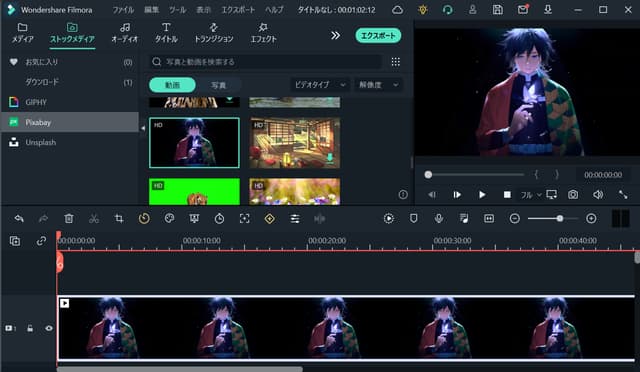Screen dimensions: 640x372
Task: Open preview quality フル dropdown
Action: click(530, 195)
